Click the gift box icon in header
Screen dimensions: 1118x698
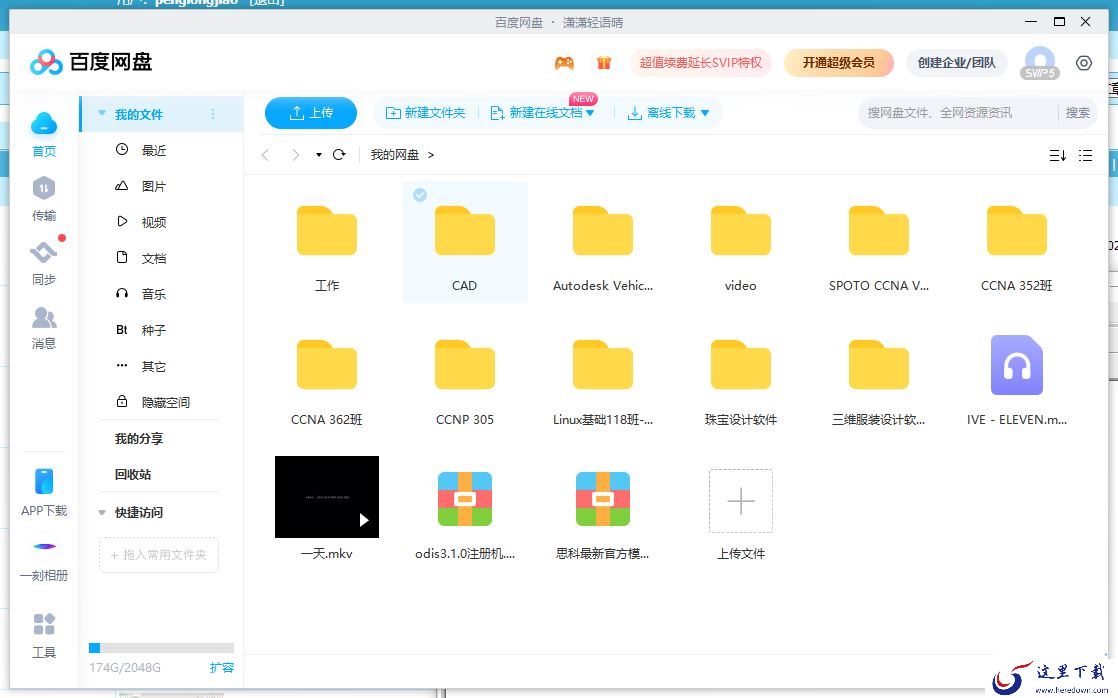(x=604, y=63)
